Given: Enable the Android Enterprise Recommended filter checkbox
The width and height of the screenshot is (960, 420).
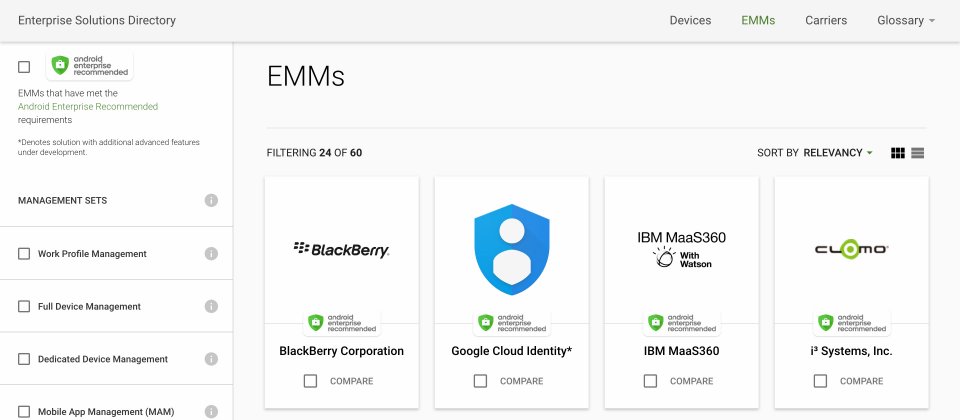Looking at the screenshot, I should (24, 67).
